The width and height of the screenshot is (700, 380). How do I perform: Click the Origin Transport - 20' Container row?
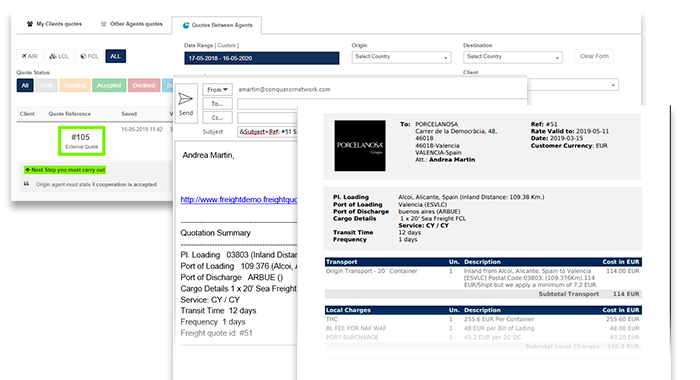click(x=483, y=278)
